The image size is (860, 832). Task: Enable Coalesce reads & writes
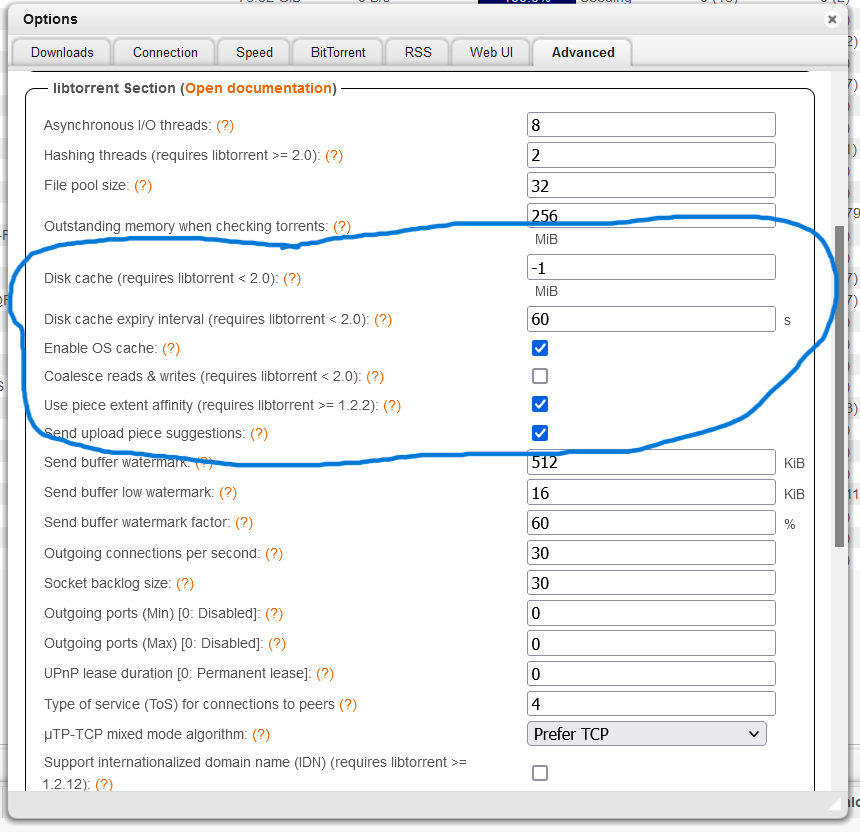[540, 376]
